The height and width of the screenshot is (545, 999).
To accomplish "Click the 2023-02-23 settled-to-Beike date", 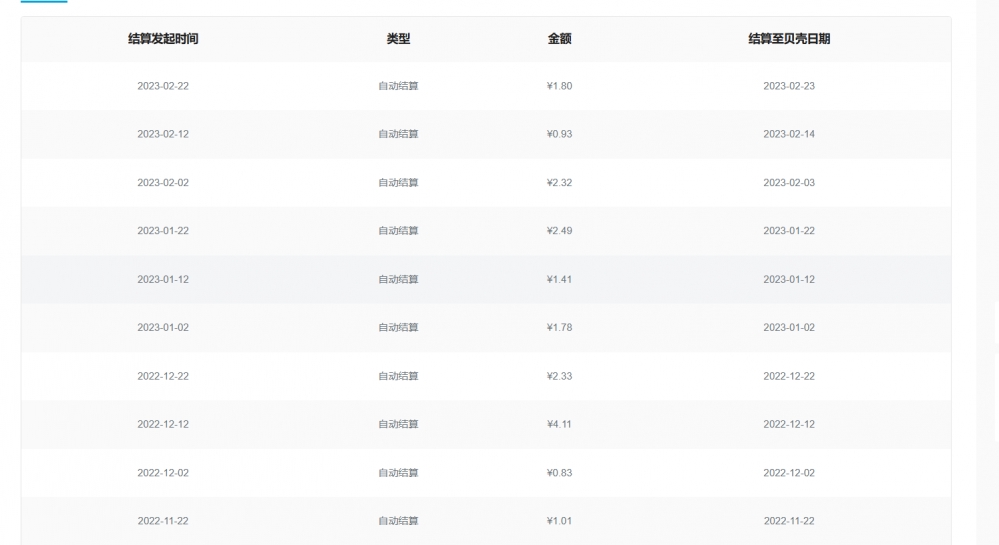I will (789, 86).
